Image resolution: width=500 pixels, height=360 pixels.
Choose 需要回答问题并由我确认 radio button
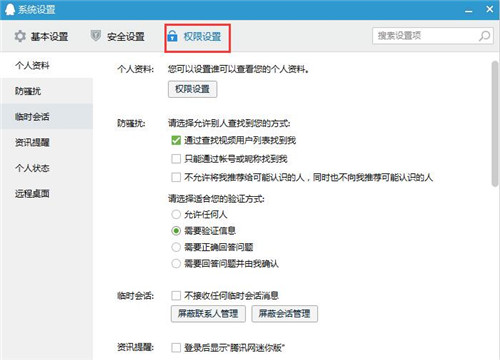(x=176, y=264)
